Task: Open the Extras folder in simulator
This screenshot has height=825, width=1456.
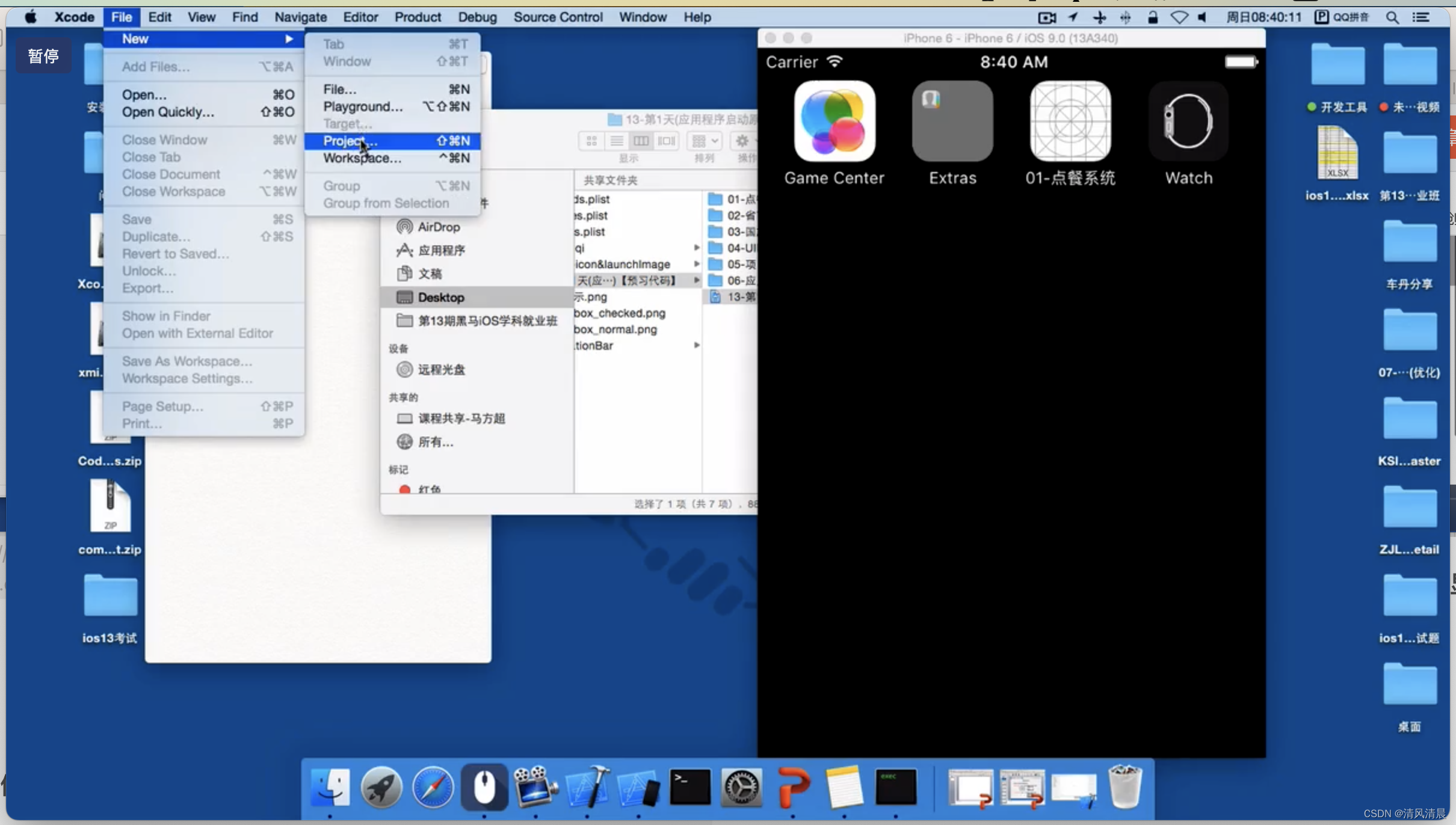Action: 952,121
